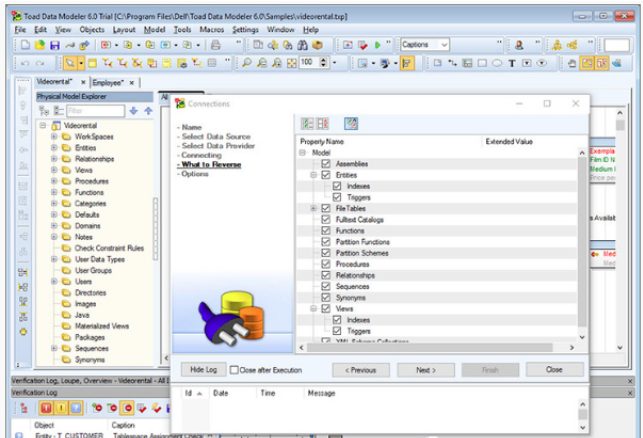Click the deselect-all red marks icon in Connections
The width and height of the screenshot is (643, 438).
pyautogui.click(x=323, y=123)
